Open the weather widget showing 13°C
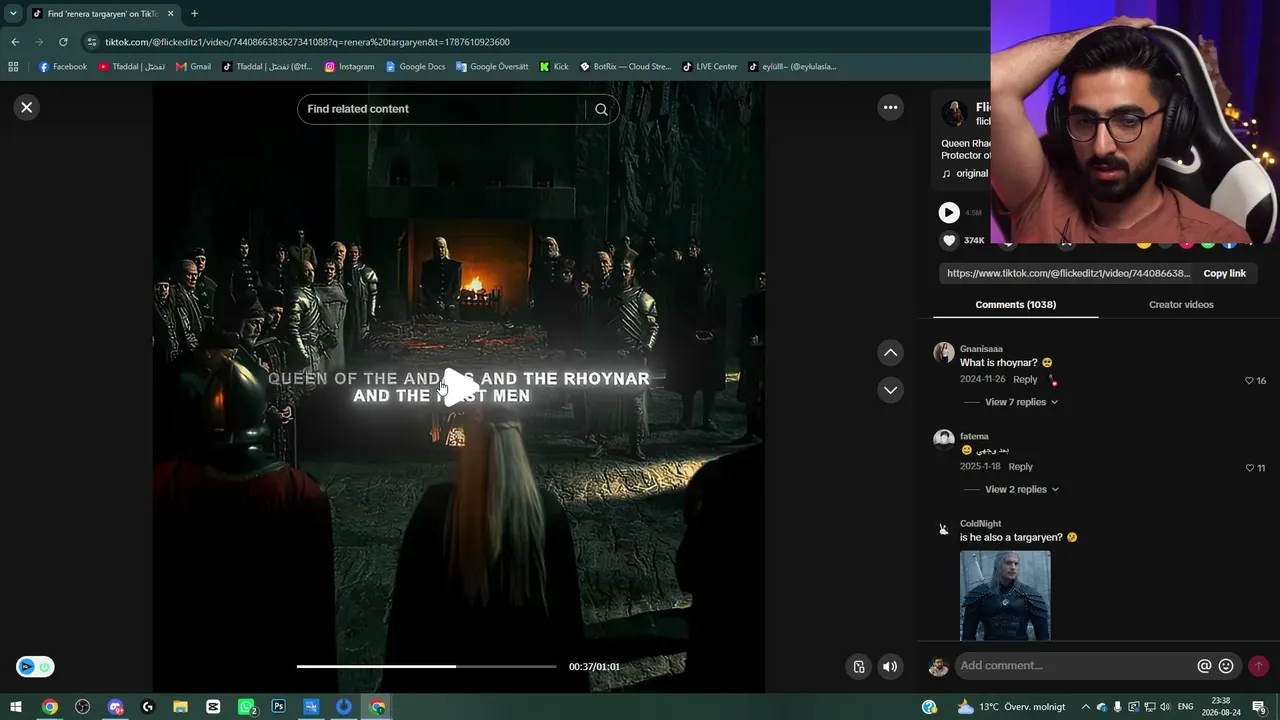The height and width of the screenshot is (720, 1280). click(1011, 707)
